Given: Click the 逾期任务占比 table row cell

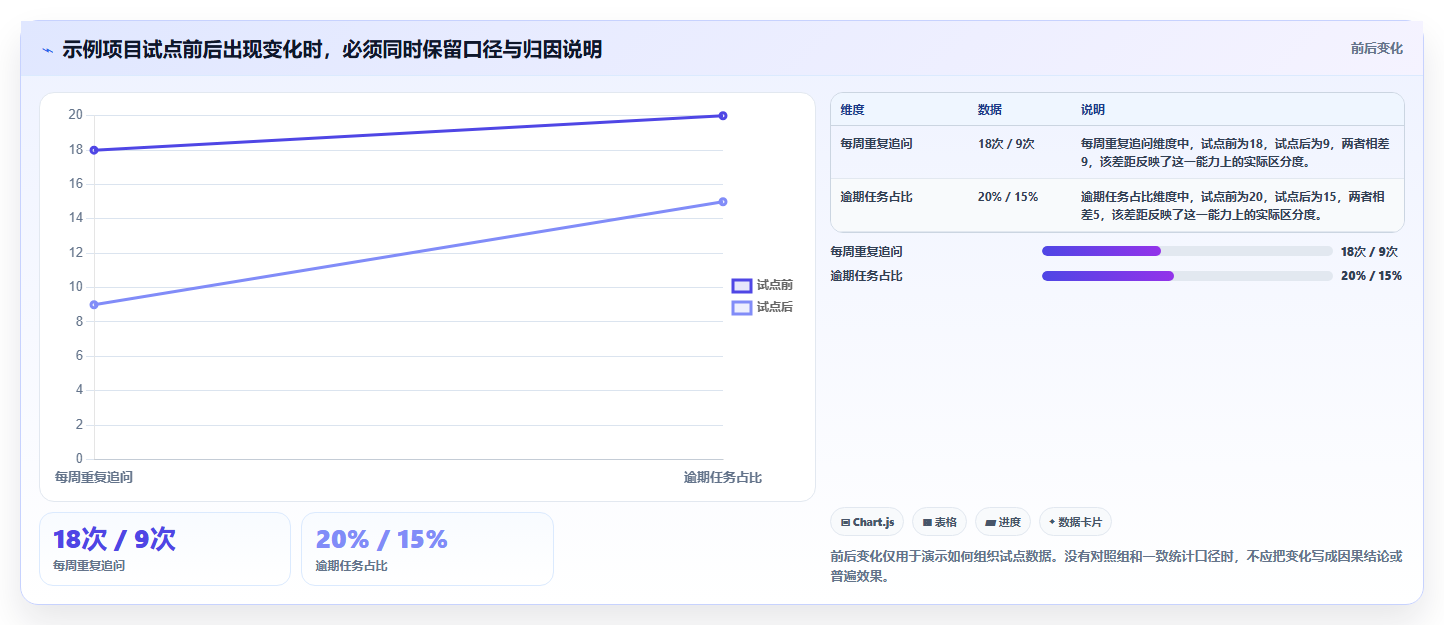Looking at the screenshot, I should tap(877, 197).
